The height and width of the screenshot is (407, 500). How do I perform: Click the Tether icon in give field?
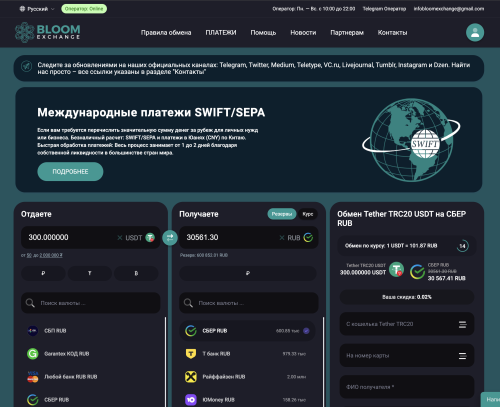tap(150, 237)
